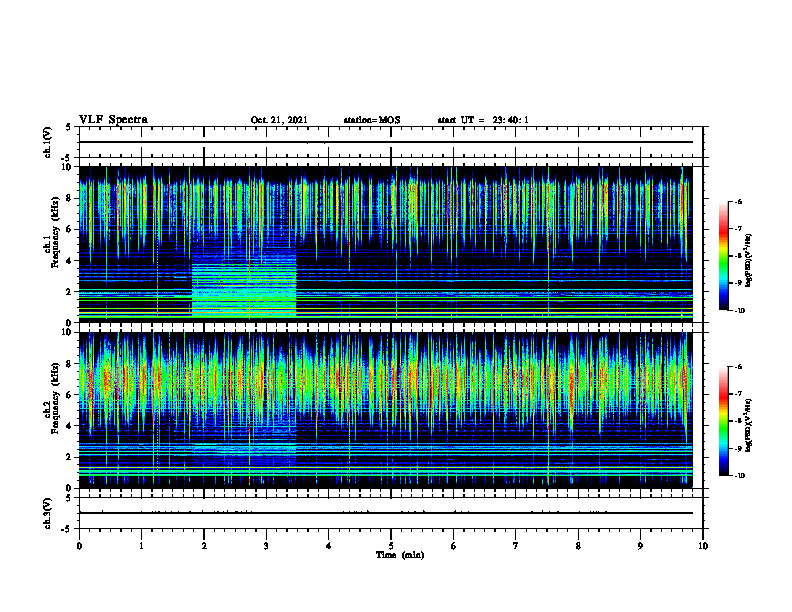Click time tick label "8" on the x-axis
The image size is (792, 612).
pos(578,546)
